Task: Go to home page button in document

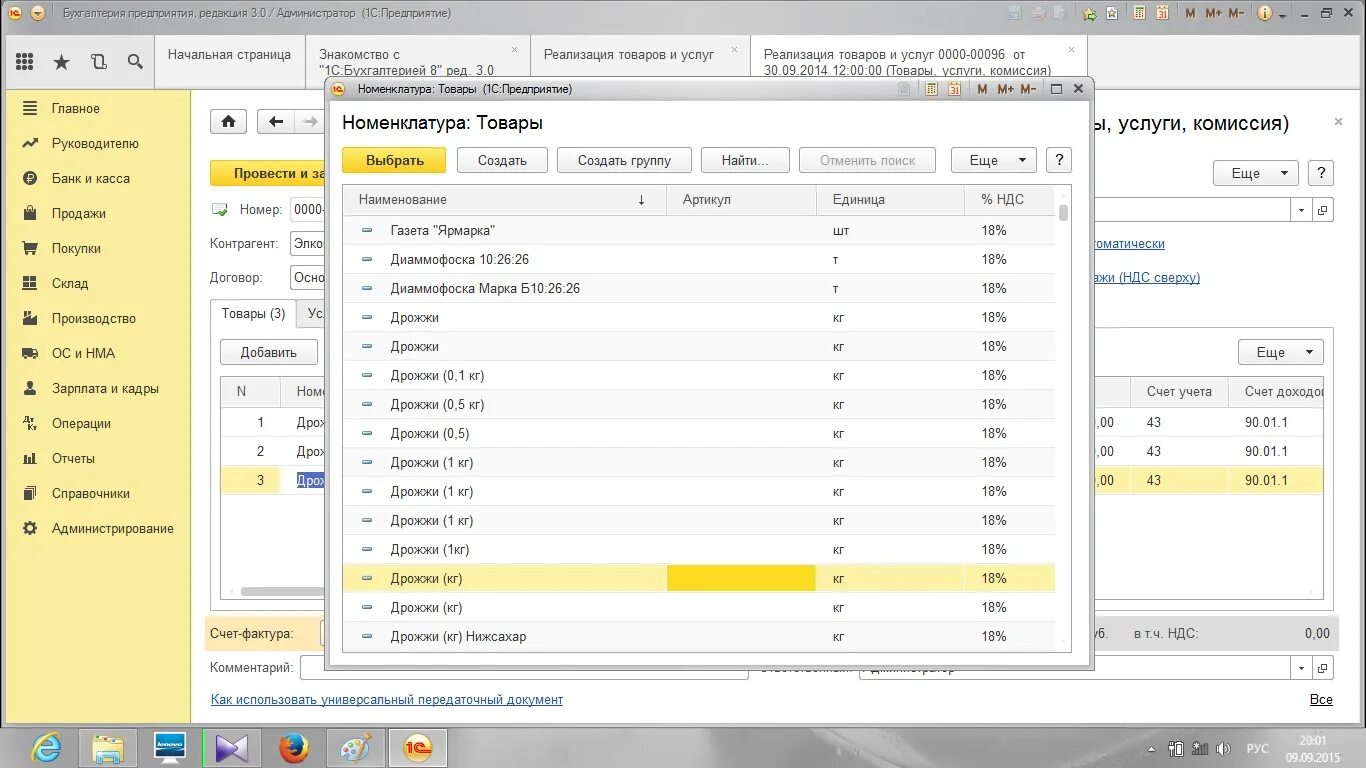Action: [228, 121]
